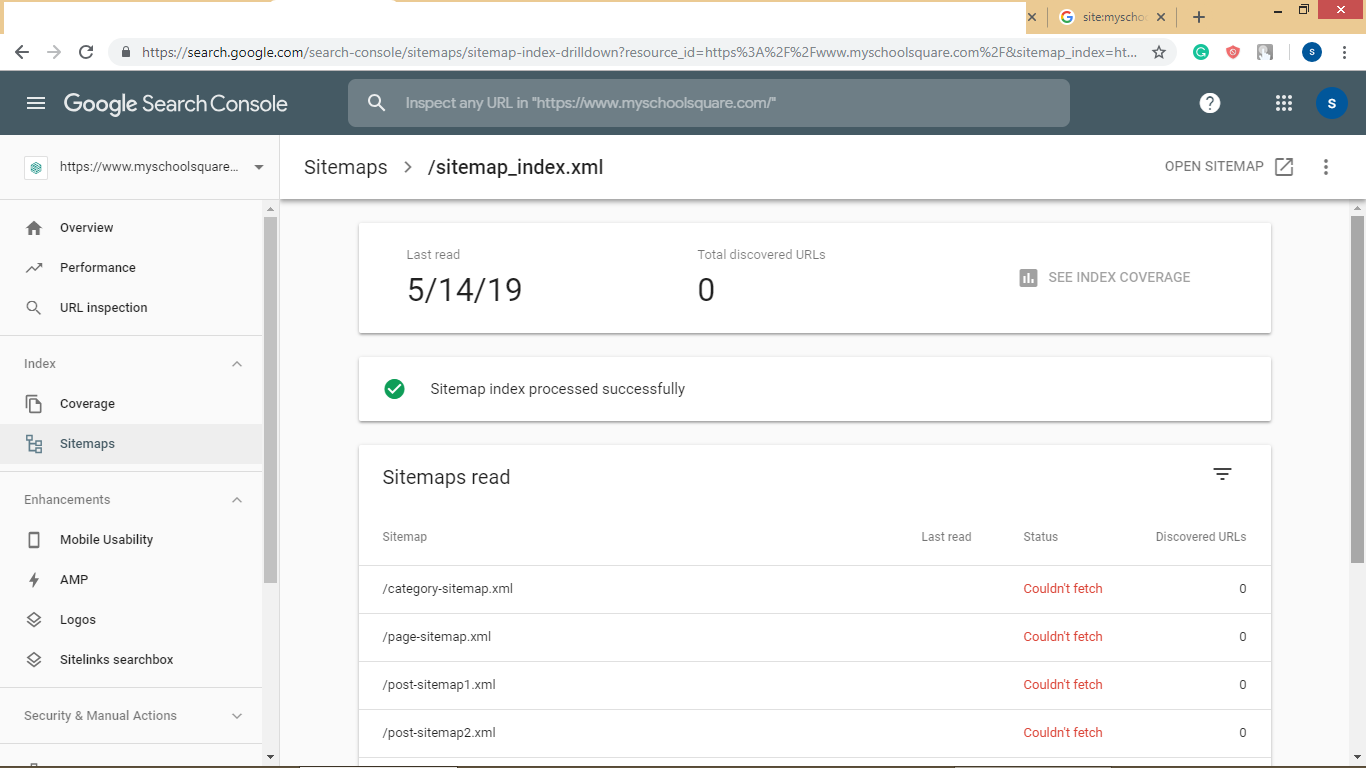Image resolution: width=1366 pixels, height=768 pixels.
Task: Click the sidebar scroll-down arrow
Action: click(270, 757)
